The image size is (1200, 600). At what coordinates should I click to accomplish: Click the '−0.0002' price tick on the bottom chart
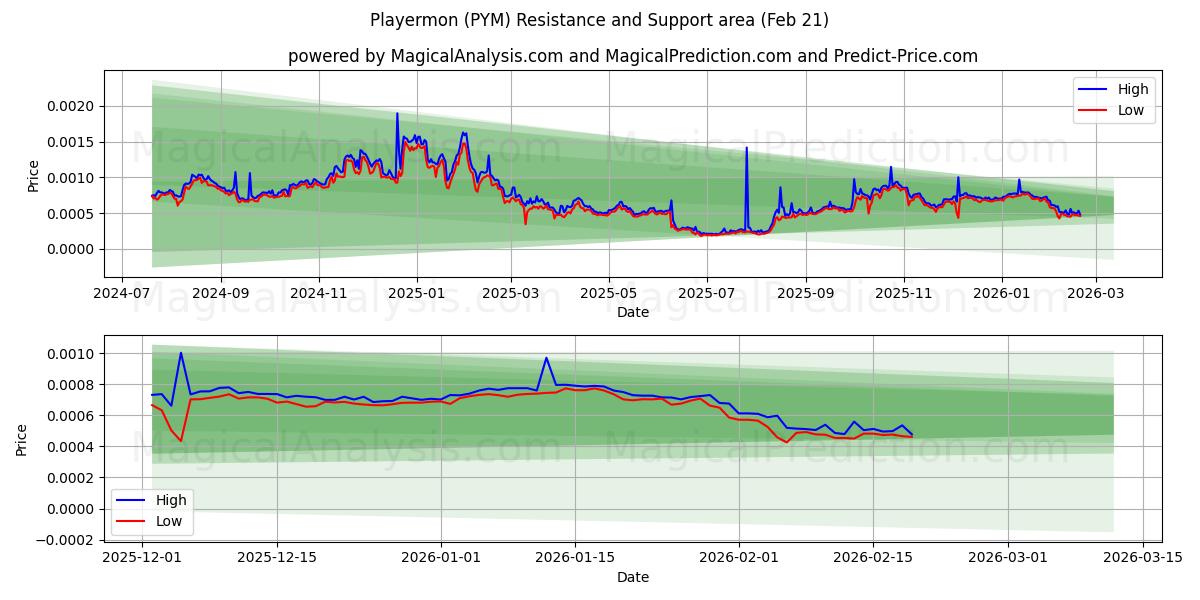(67, 540)
